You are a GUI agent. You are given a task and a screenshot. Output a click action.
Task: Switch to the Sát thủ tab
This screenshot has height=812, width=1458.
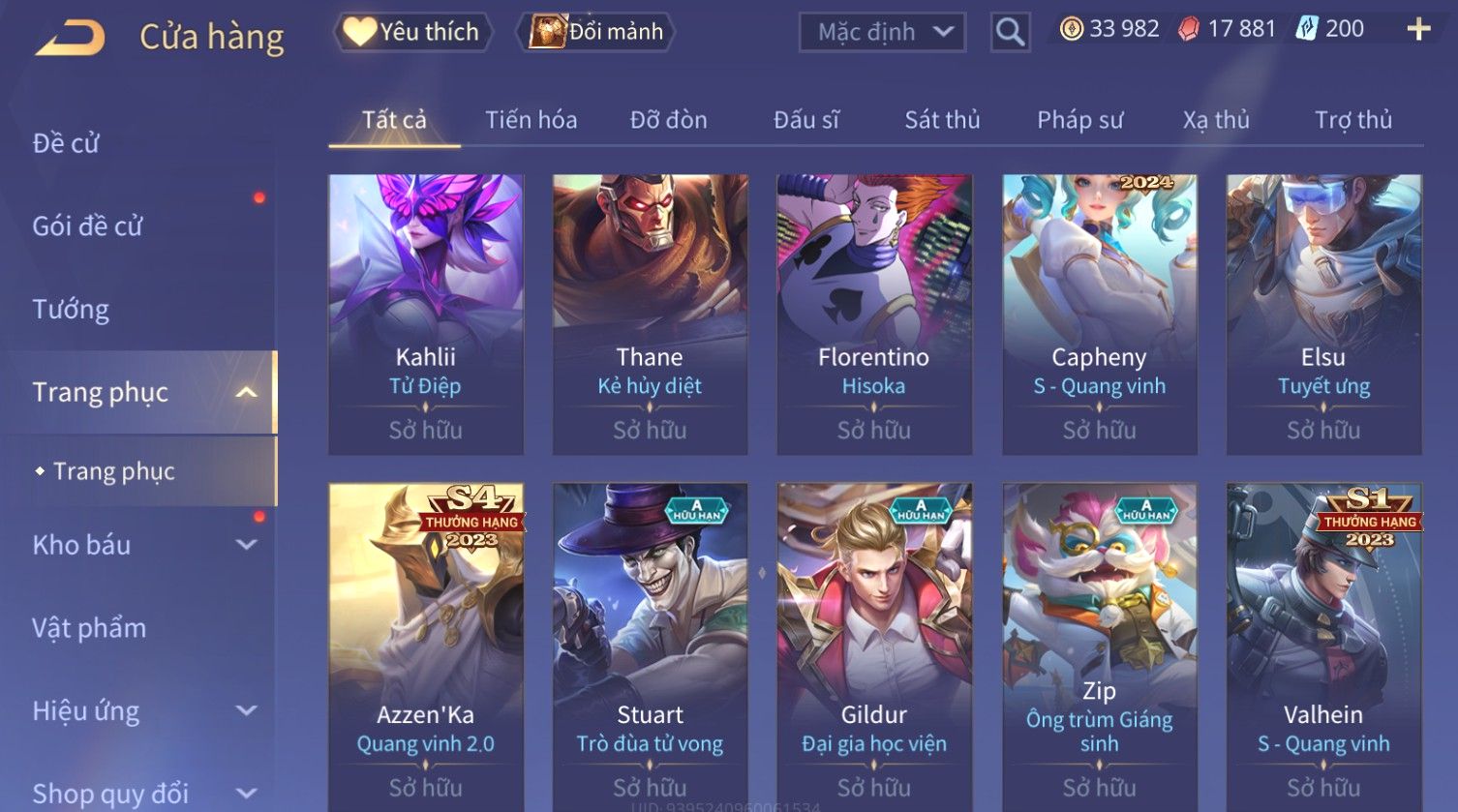point(942,120)
